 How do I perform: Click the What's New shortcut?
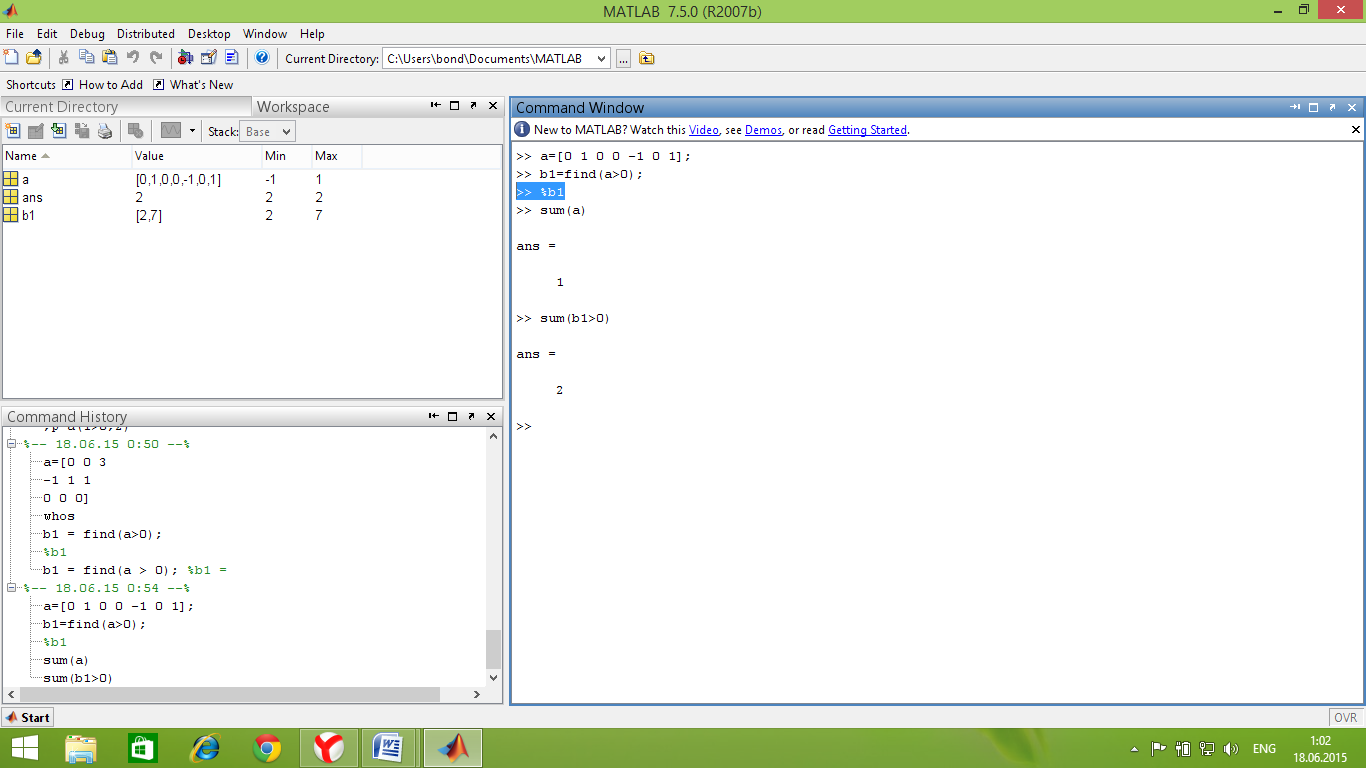coord(193,85)
